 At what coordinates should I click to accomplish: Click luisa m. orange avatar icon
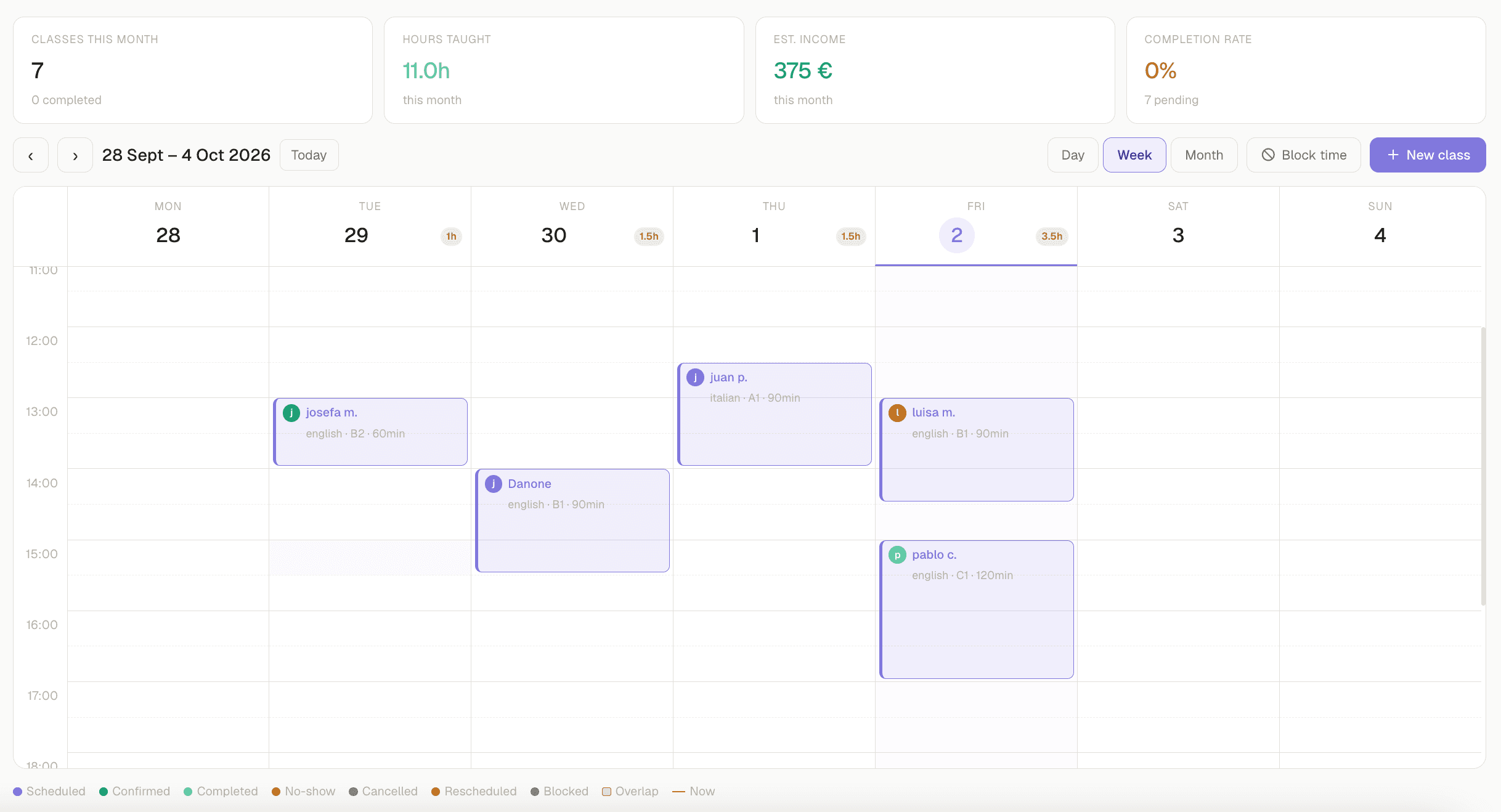click(898, 413)
